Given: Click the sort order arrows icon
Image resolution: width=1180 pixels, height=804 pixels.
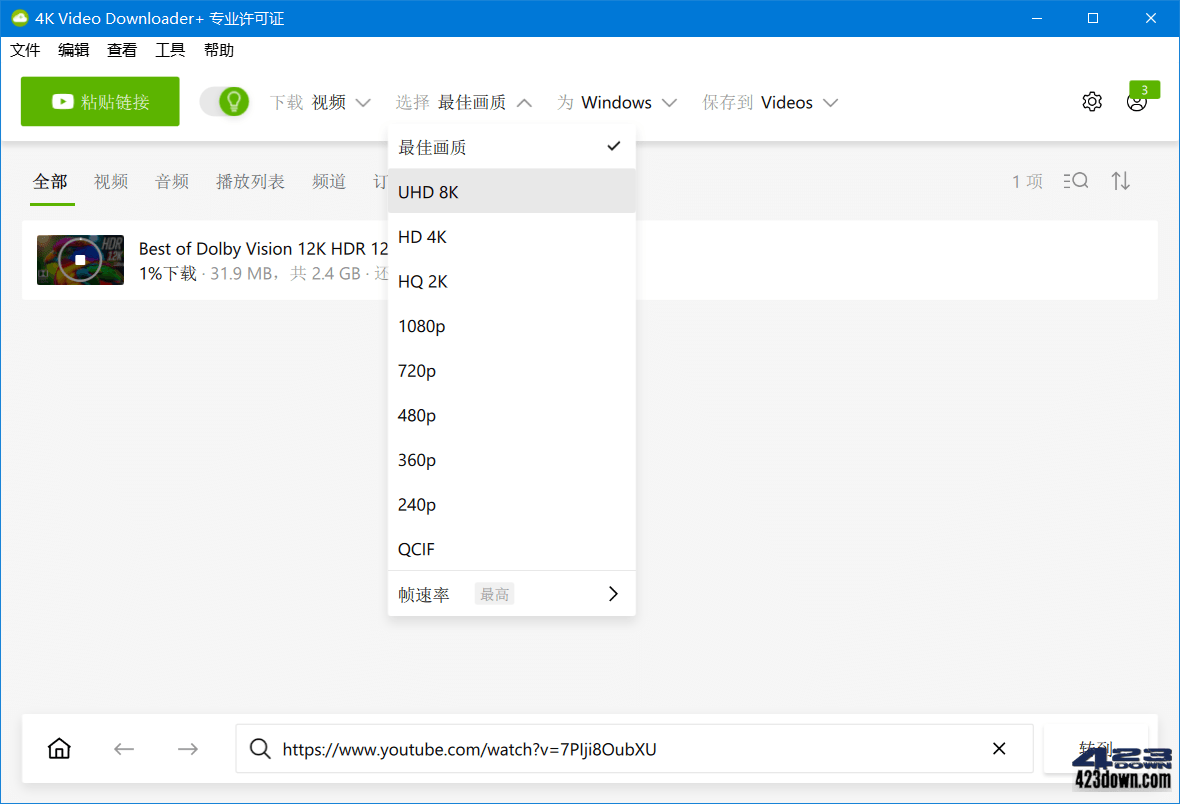Looking at the screenshot, I should tap(1120, 181).
